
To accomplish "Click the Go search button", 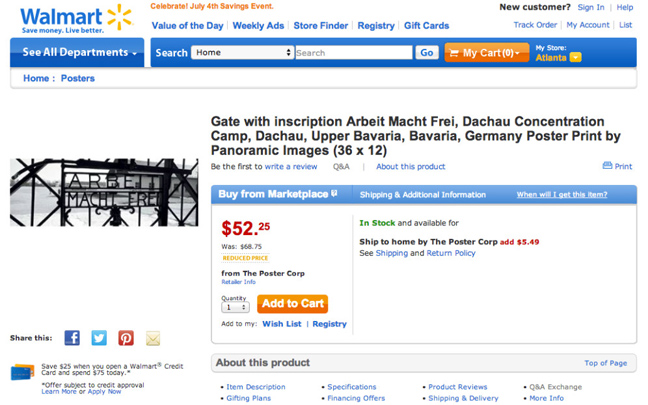I will [427, 53].
